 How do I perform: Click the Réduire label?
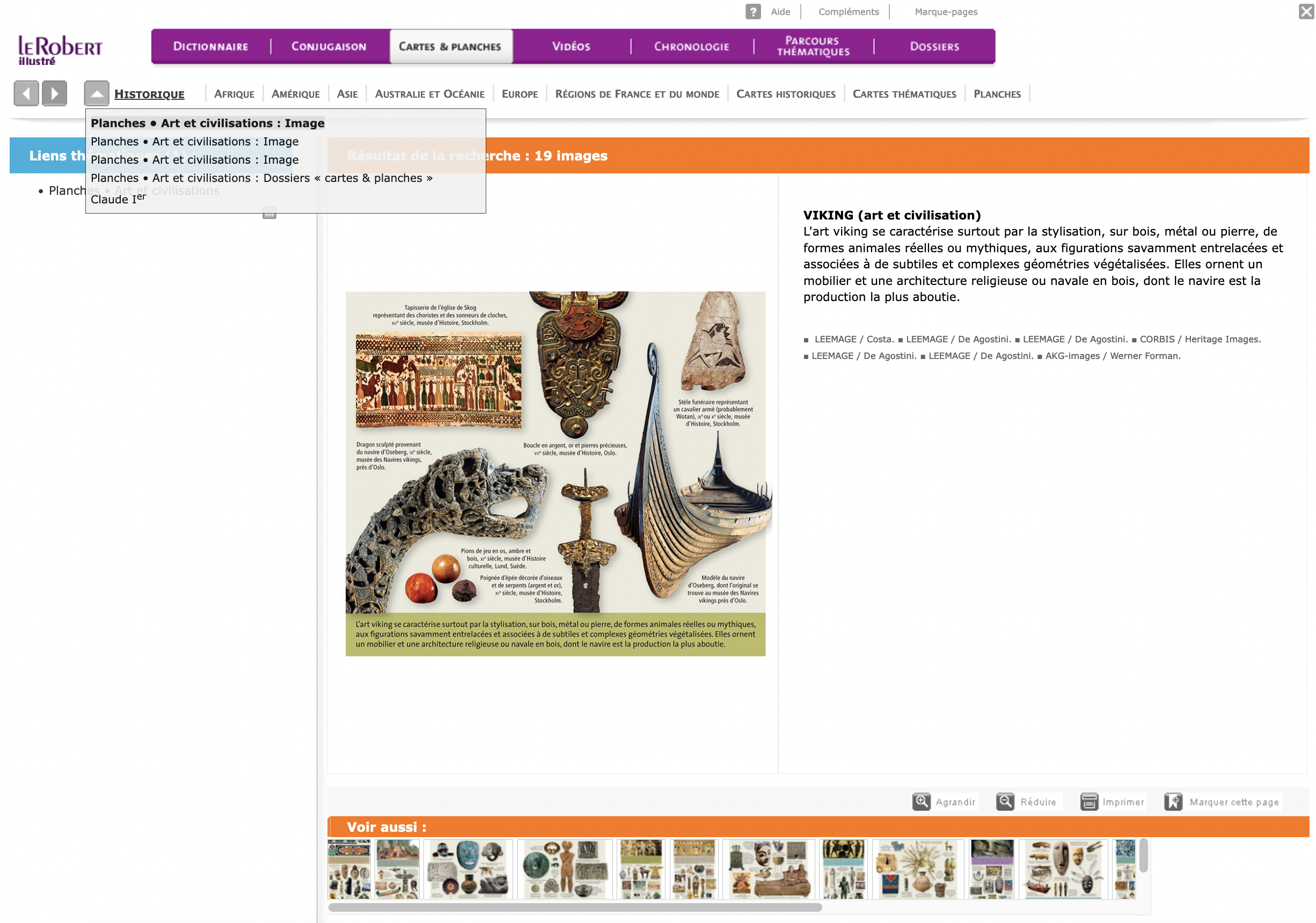(x=1038, y=802)
